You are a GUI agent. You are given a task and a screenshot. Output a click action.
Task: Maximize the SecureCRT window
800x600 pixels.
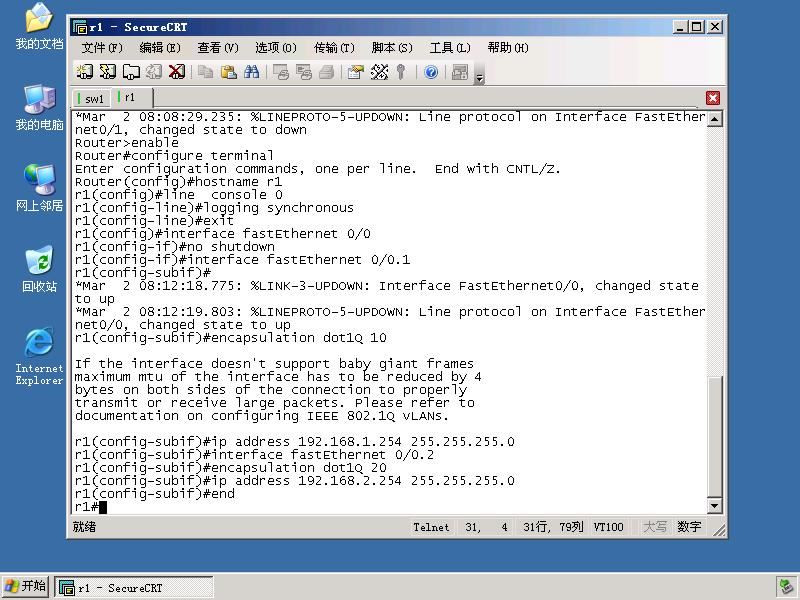696,27
